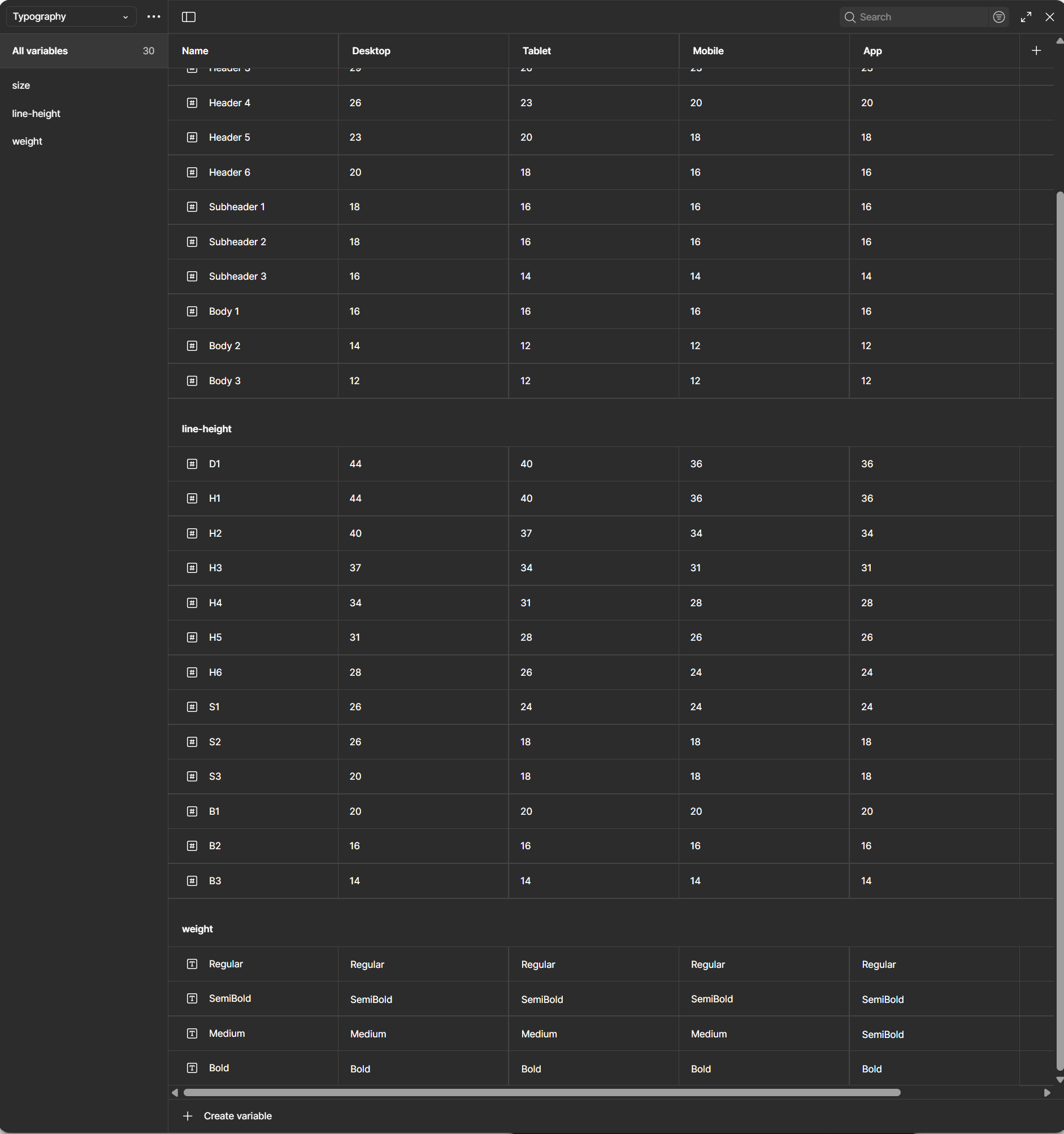Select All variables in sidebar
The height and width of the screenshot is (1134, 1064).
coord(40,51)
